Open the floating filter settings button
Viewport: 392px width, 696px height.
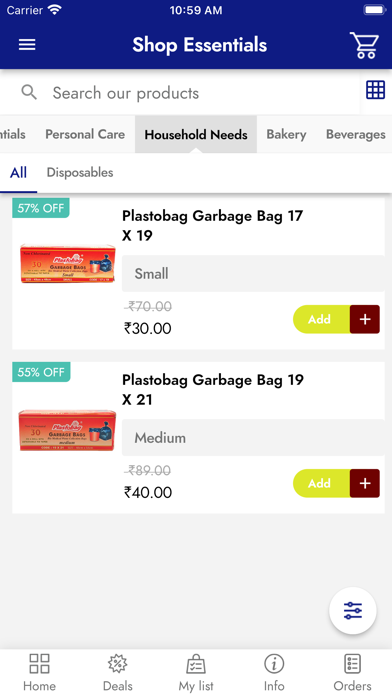point(353,611)
